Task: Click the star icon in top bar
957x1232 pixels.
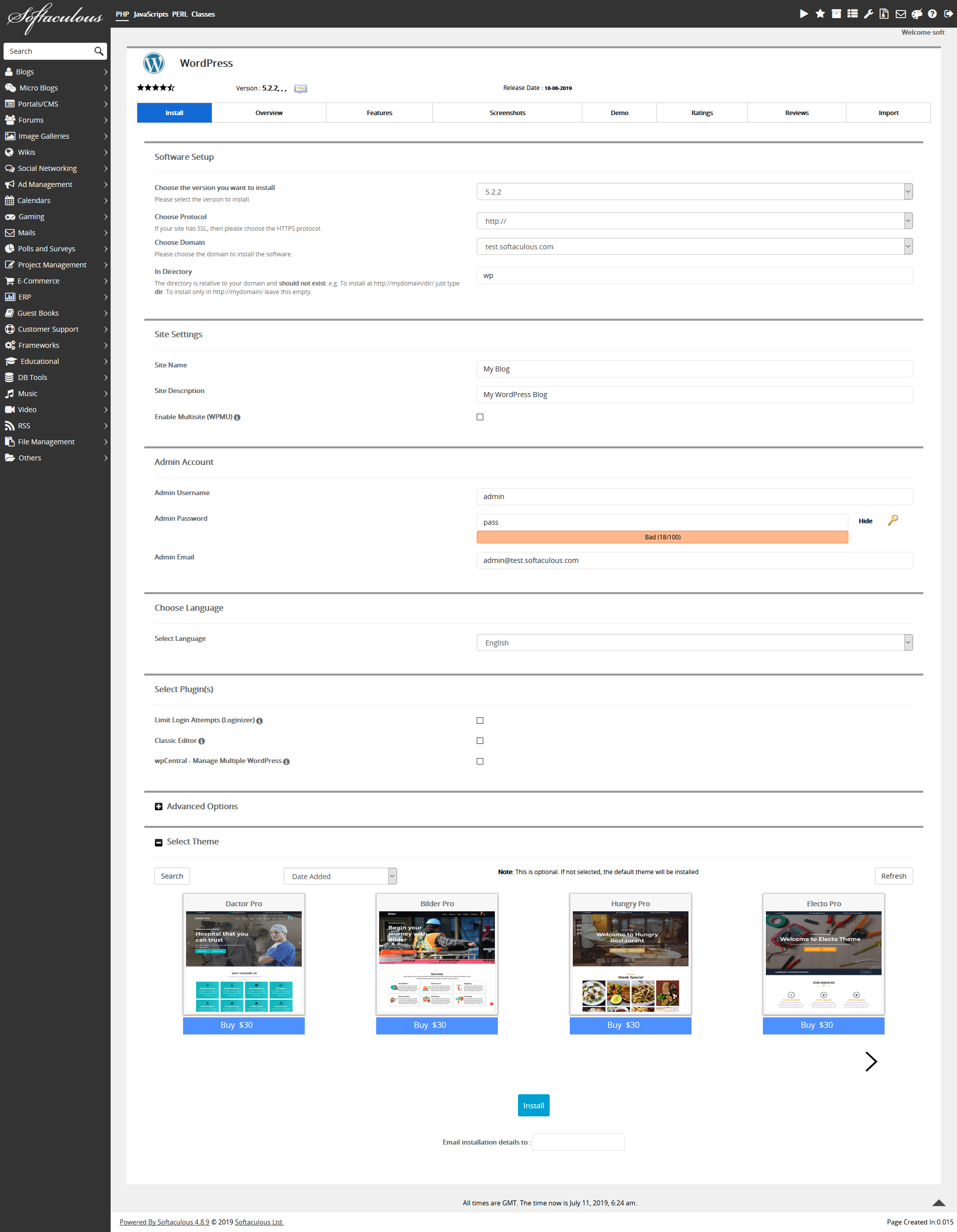Action: (820, 14)
